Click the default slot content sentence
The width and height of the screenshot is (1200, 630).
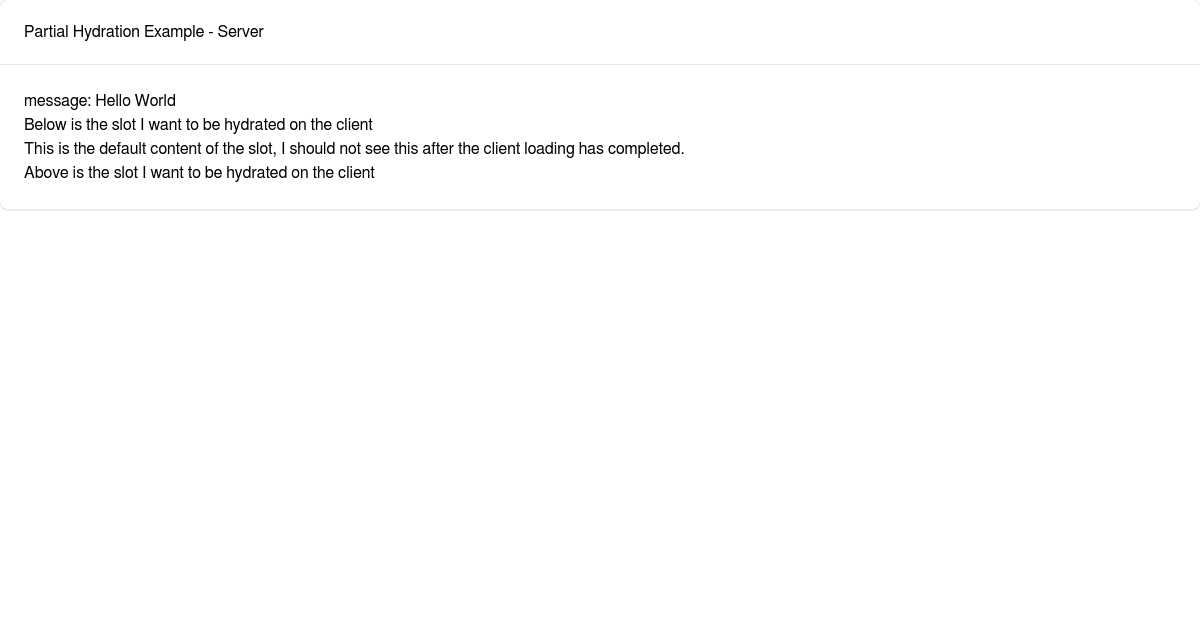(x=354, y=149)
